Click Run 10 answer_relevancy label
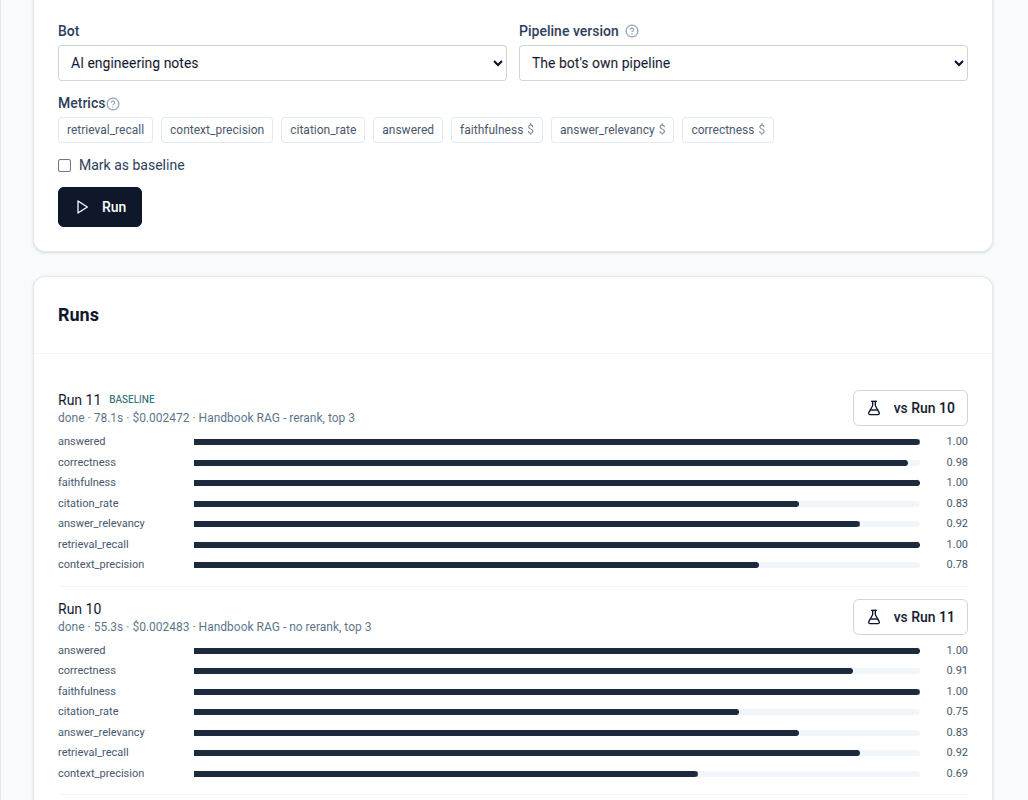 pyautogui.click(x=102, y=732)
